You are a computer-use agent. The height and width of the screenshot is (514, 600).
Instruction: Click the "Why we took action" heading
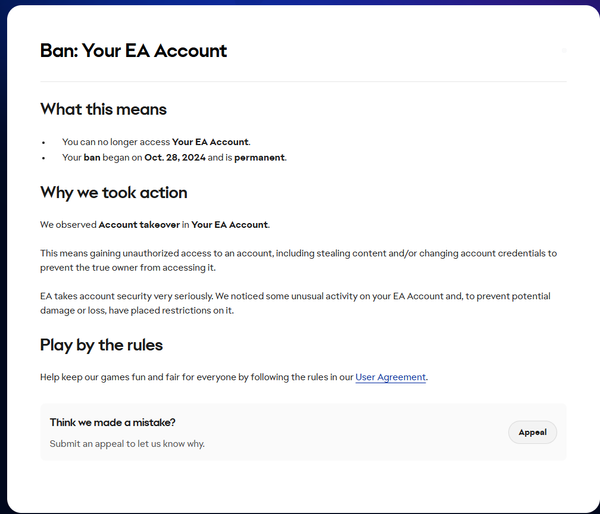(113, 192)
